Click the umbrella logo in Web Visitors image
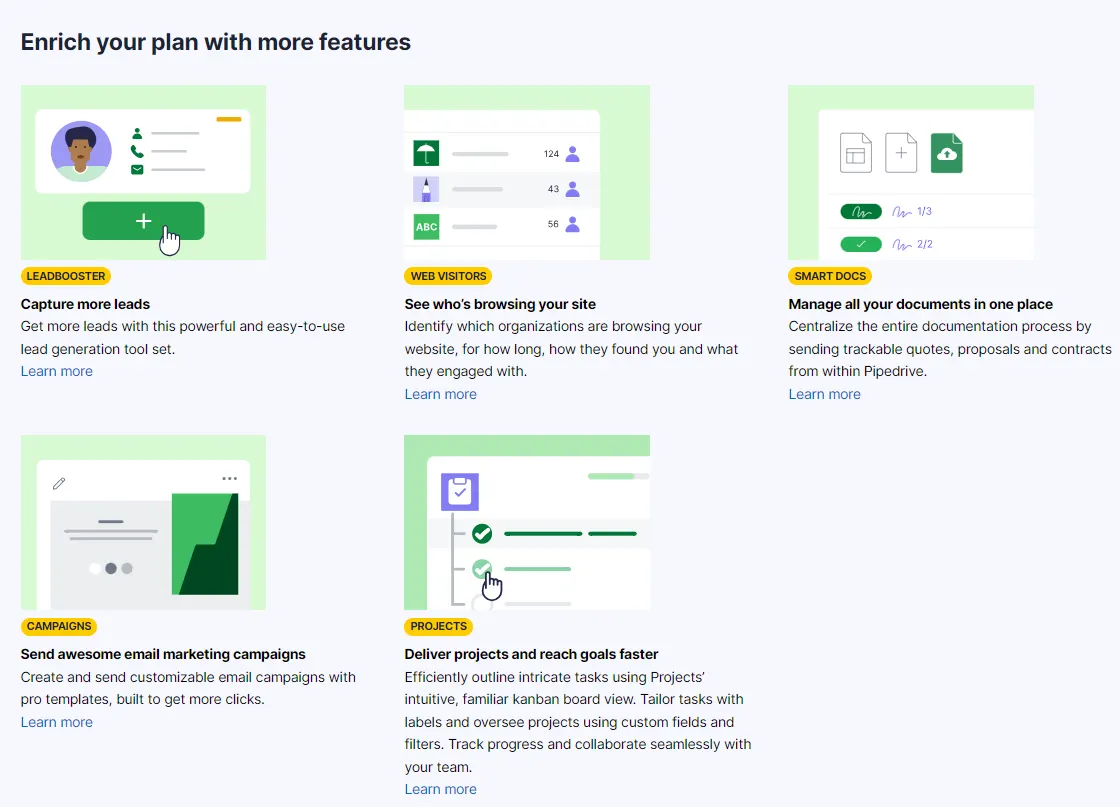Screen dimensions: 1120x807 coord(426,153)
